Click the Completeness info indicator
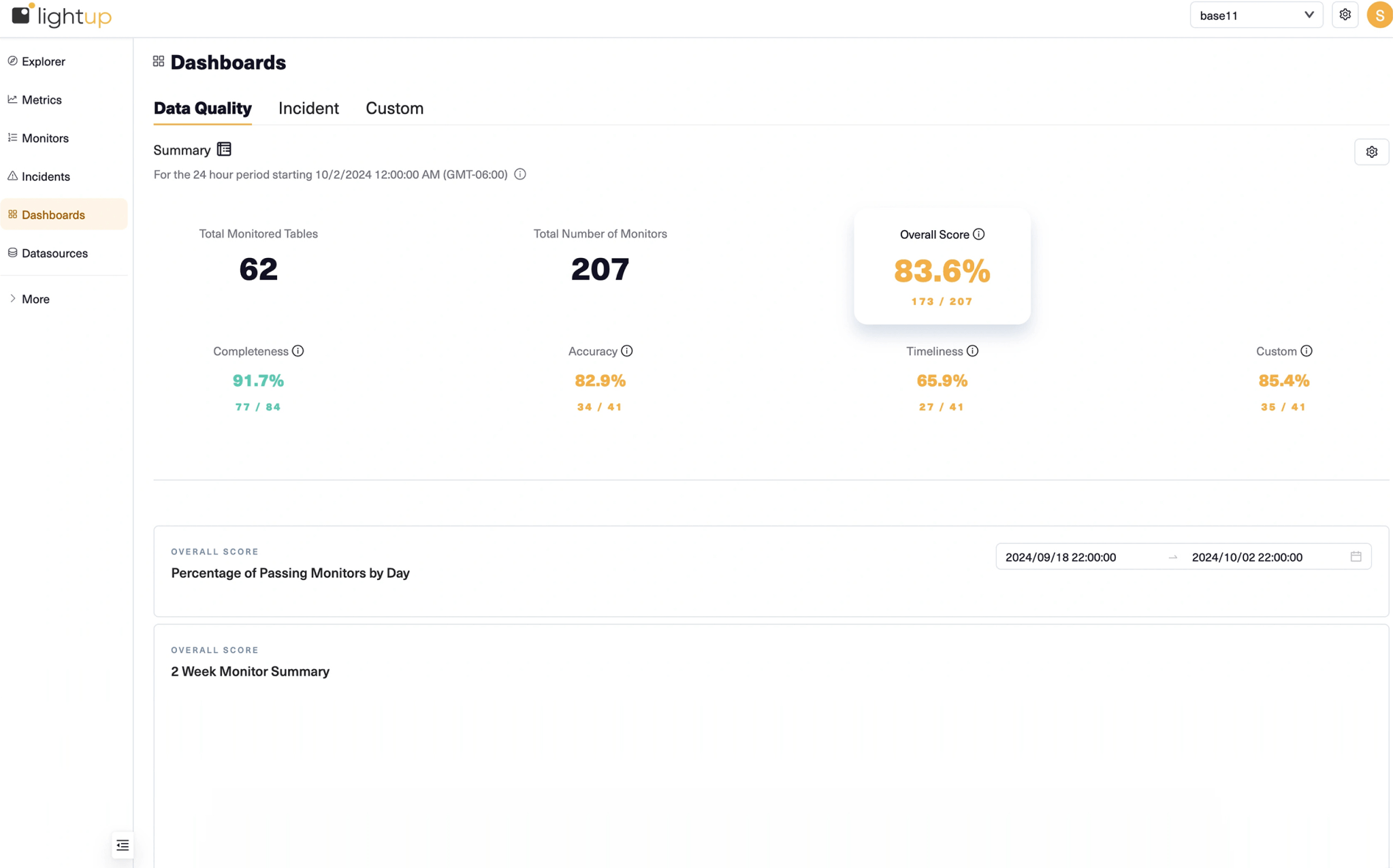The height and width of the screenshot is (868, 1395). pyautogui.click(x=298, y=351)
